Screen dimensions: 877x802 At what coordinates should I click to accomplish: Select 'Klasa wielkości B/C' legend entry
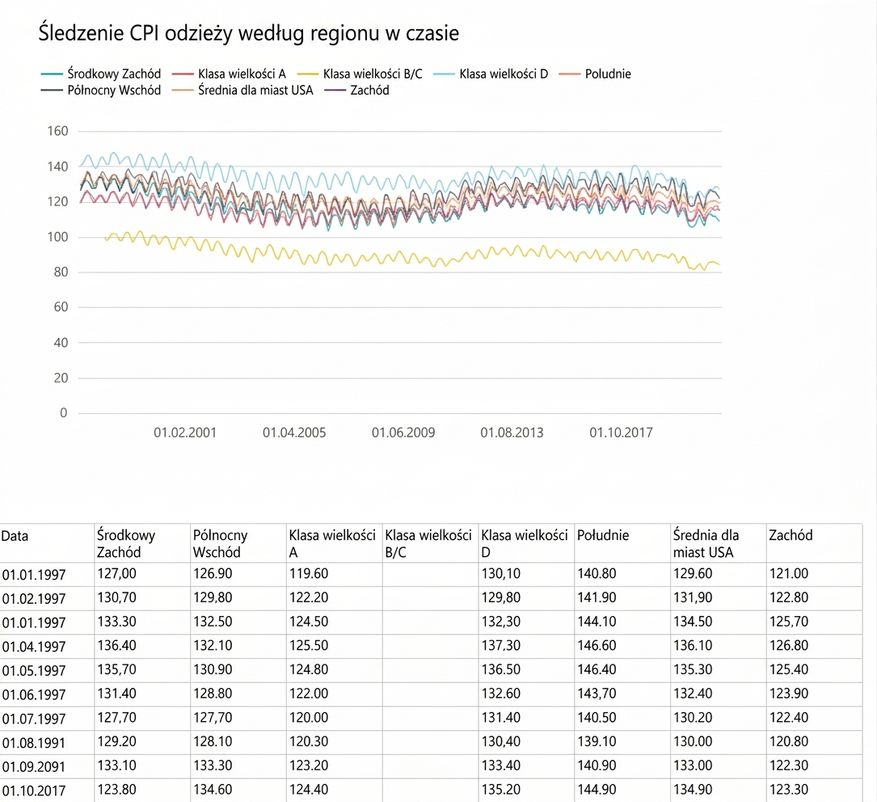pos(360,74)
